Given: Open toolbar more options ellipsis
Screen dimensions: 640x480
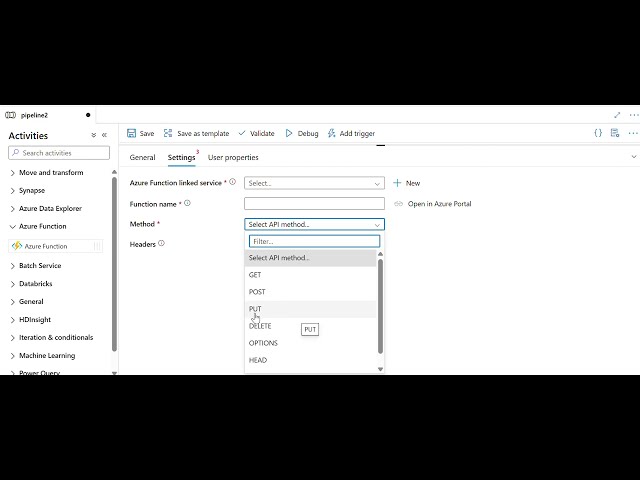Looking at the screenshot, I should [x=633, y=133].
